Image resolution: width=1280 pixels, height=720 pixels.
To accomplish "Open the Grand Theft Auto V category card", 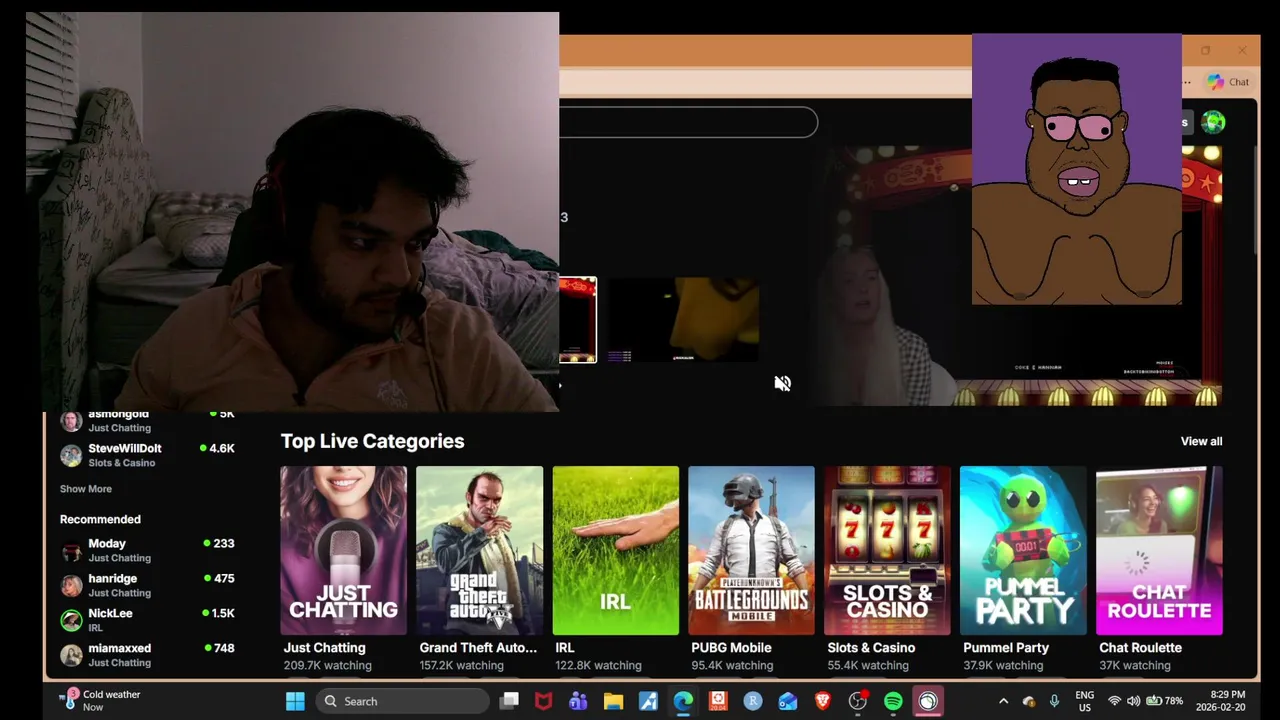I will pyautogui.click(x=479, y=550).
